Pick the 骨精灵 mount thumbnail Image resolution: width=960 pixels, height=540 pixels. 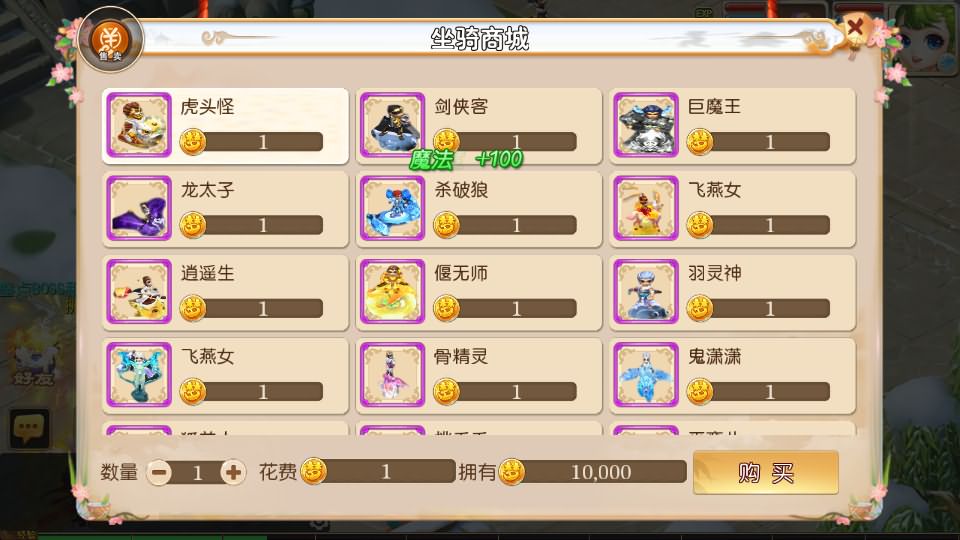392,375
